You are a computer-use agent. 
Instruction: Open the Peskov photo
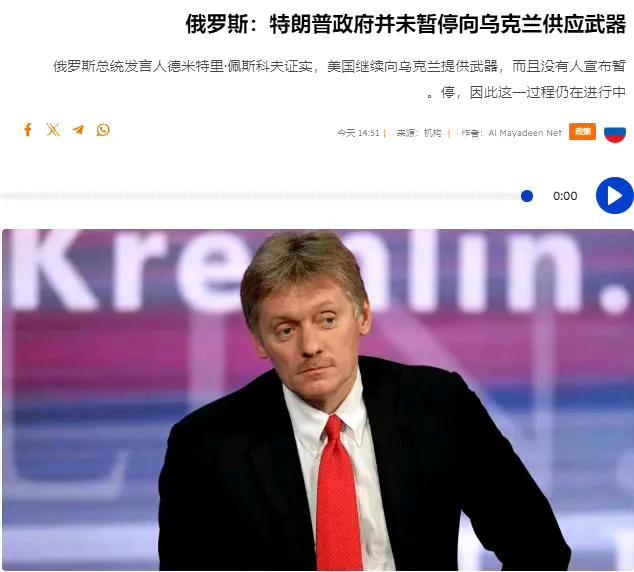(318, 400)
